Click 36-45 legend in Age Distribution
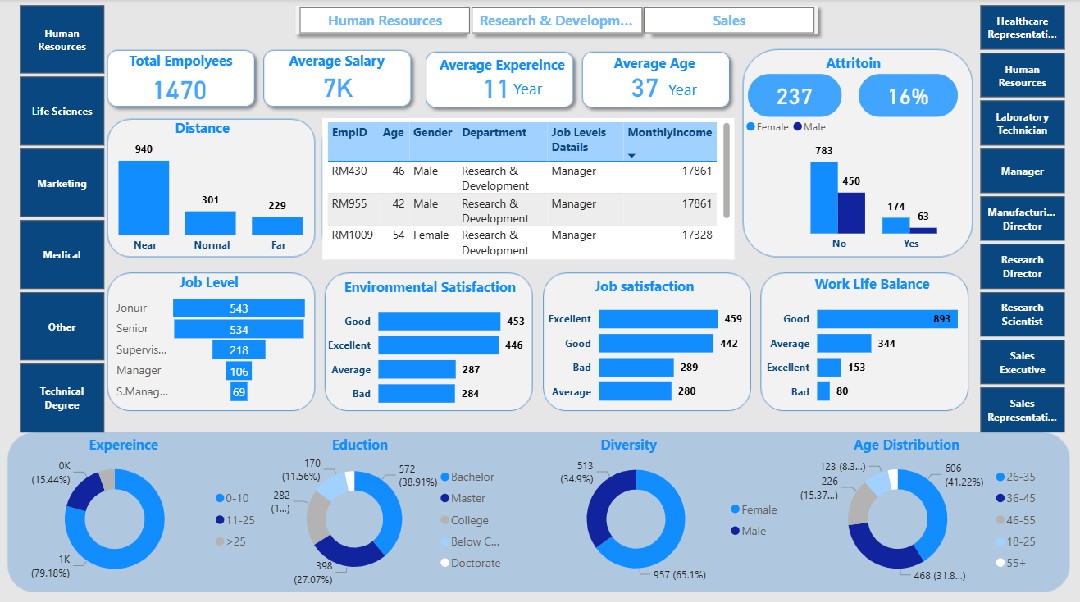 coord(1015,498)
